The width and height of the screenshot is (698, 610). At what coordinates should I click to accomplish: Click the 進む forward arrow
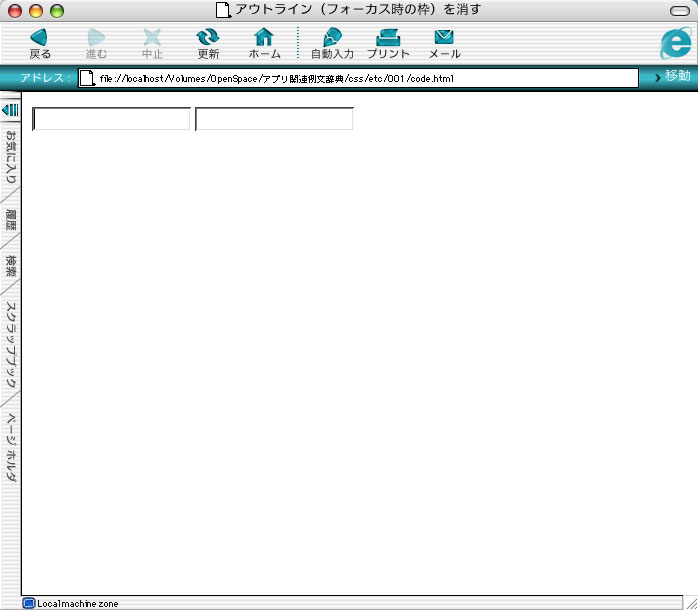coord(96,43)
